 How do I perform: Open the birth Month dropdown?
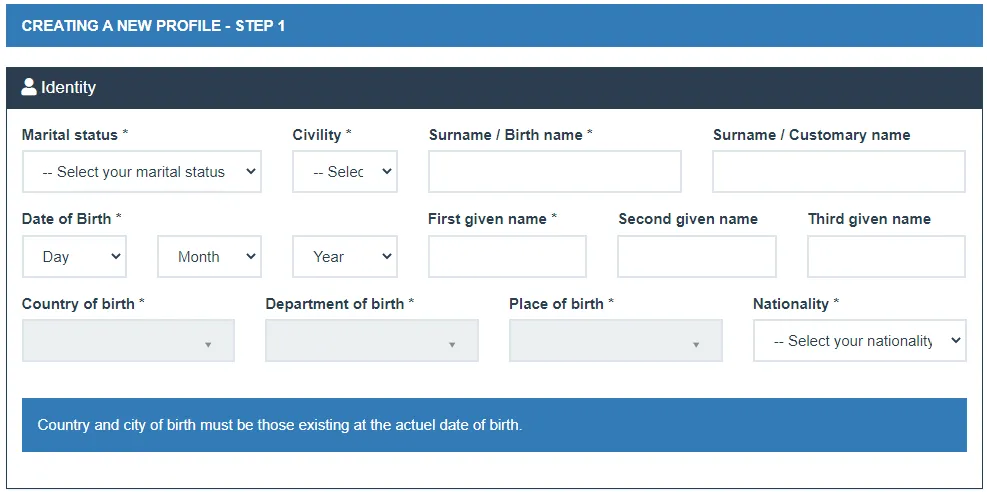[x=209, y=257]
